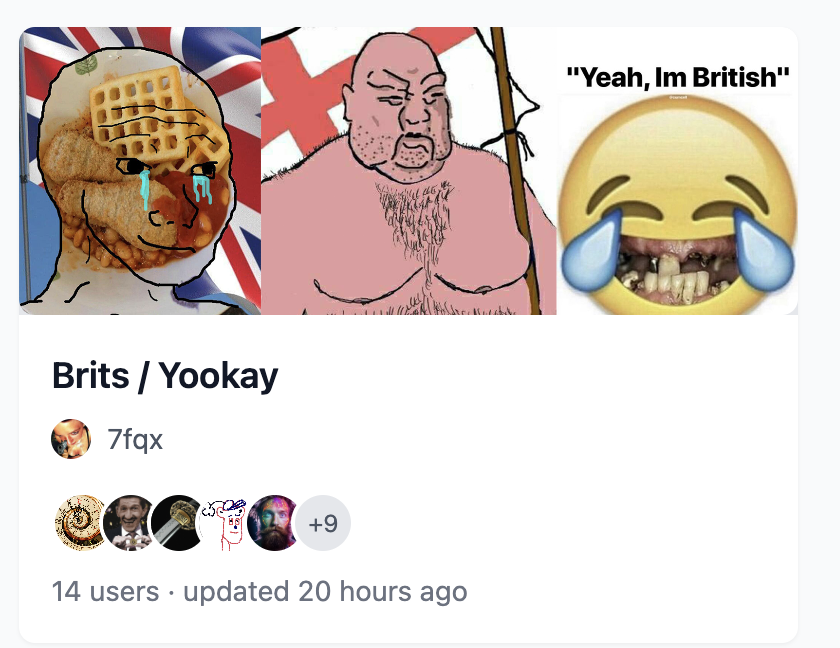Click the "Yeah, Im British" caption text
Screen dimensions: 840x648
point(678,77)
